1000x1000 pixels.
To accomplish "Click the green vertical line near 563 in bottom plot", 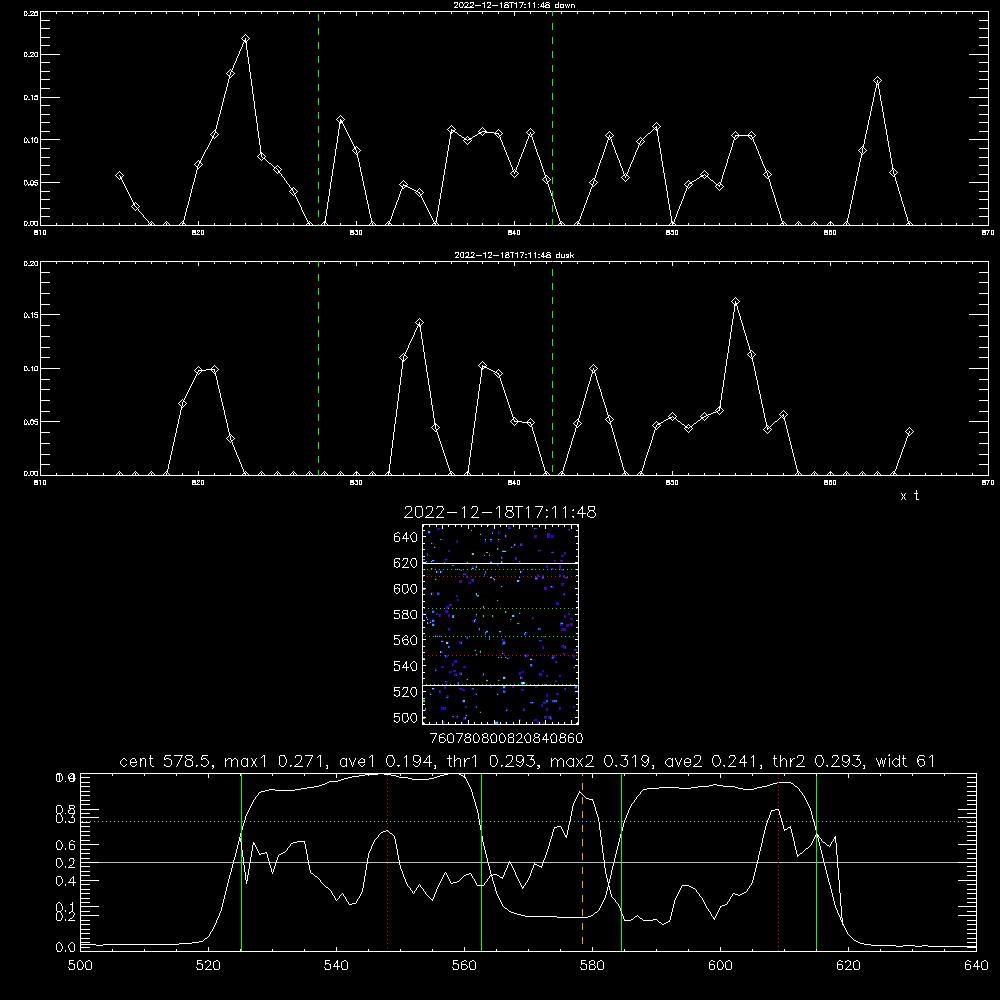I will pyautogui.click(x=482, y=861).
